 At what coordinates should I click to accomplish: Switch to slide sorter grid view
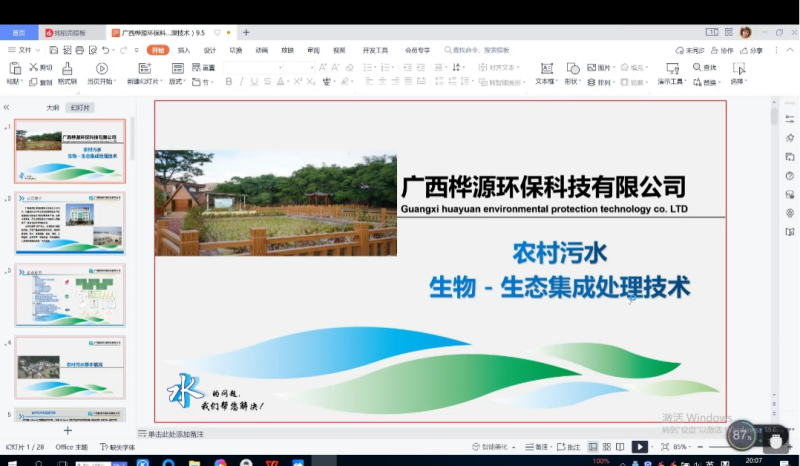point(607,447)
